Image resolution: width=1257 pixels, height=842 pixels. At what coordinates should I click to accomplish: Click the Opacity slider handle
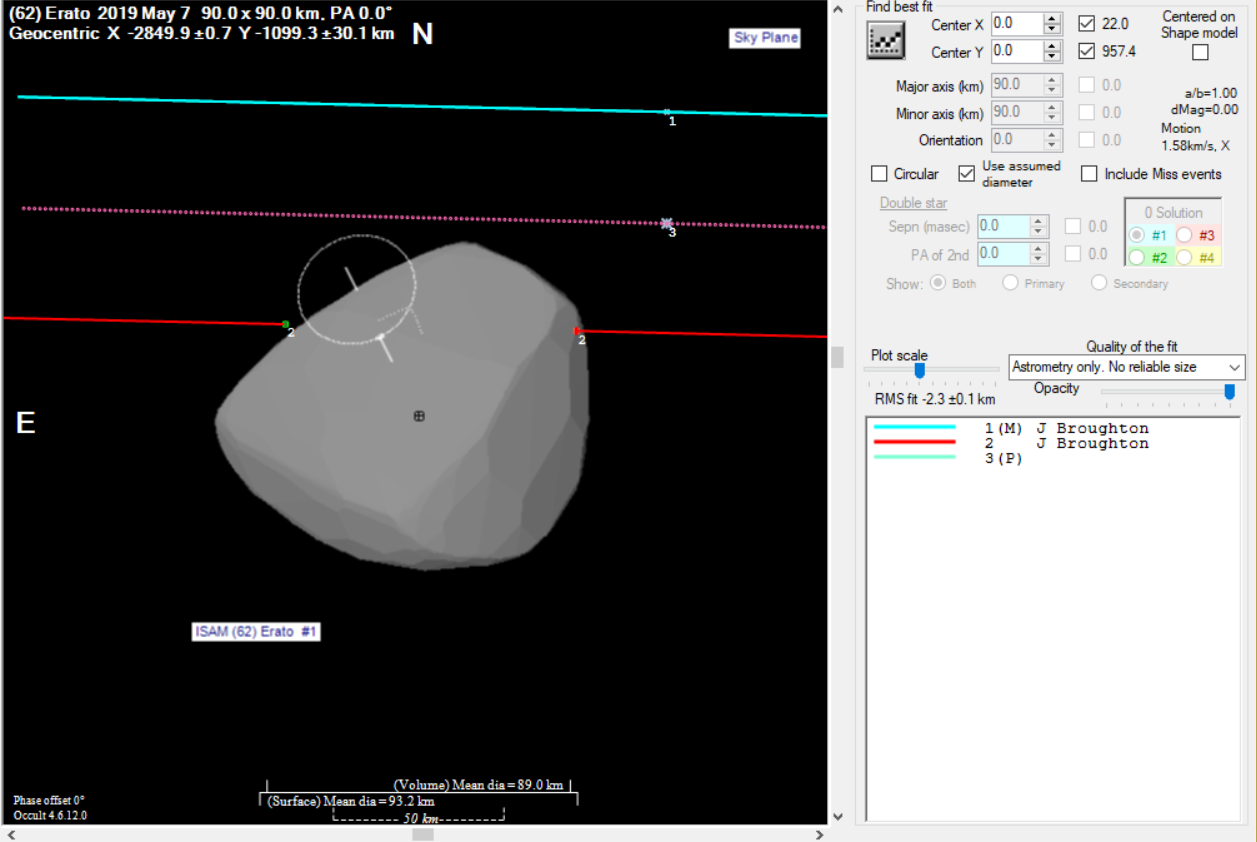click(1230, 391)
